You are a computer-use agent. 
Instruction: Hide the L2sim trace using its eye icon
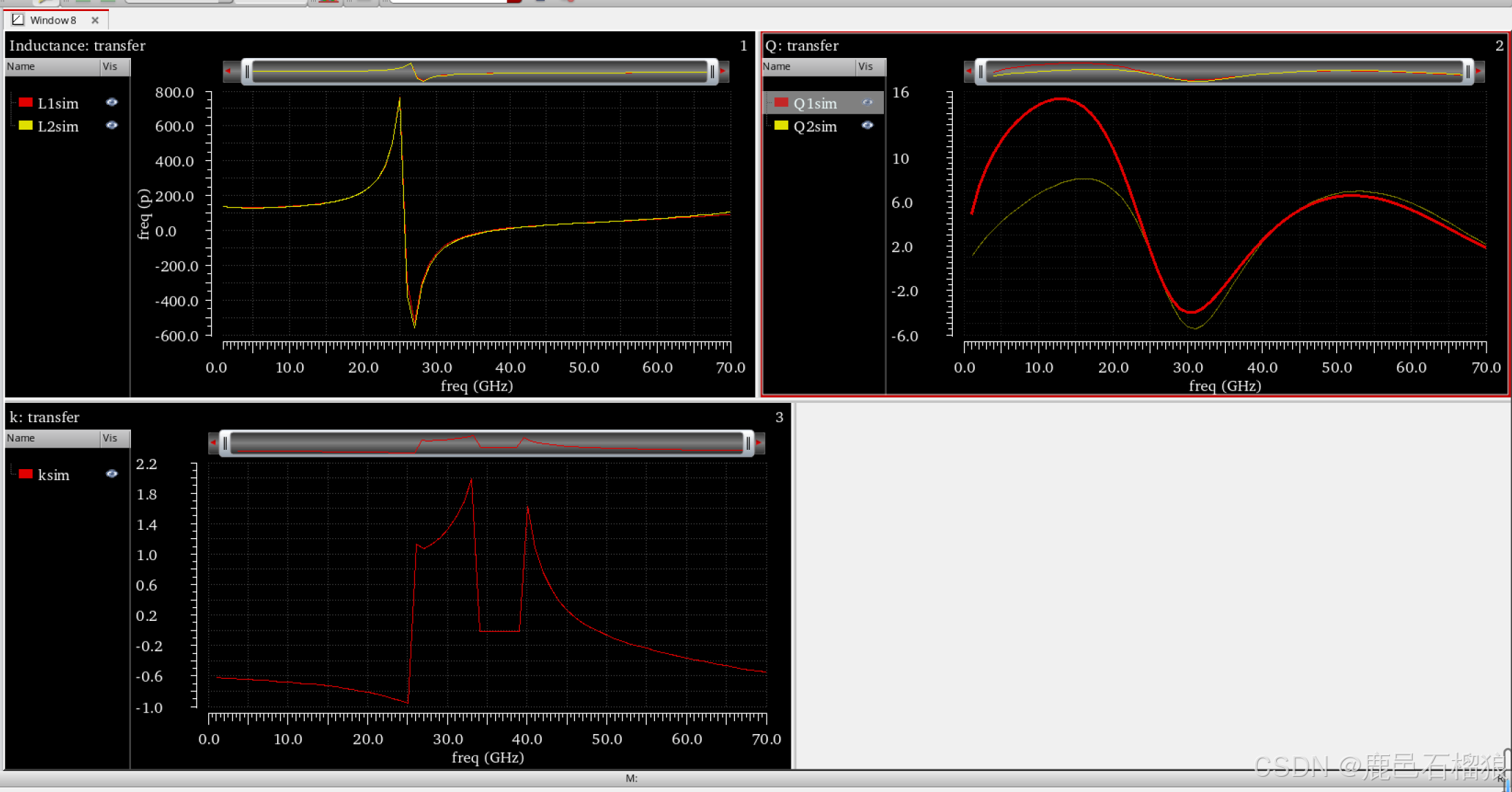coord(112,126)
